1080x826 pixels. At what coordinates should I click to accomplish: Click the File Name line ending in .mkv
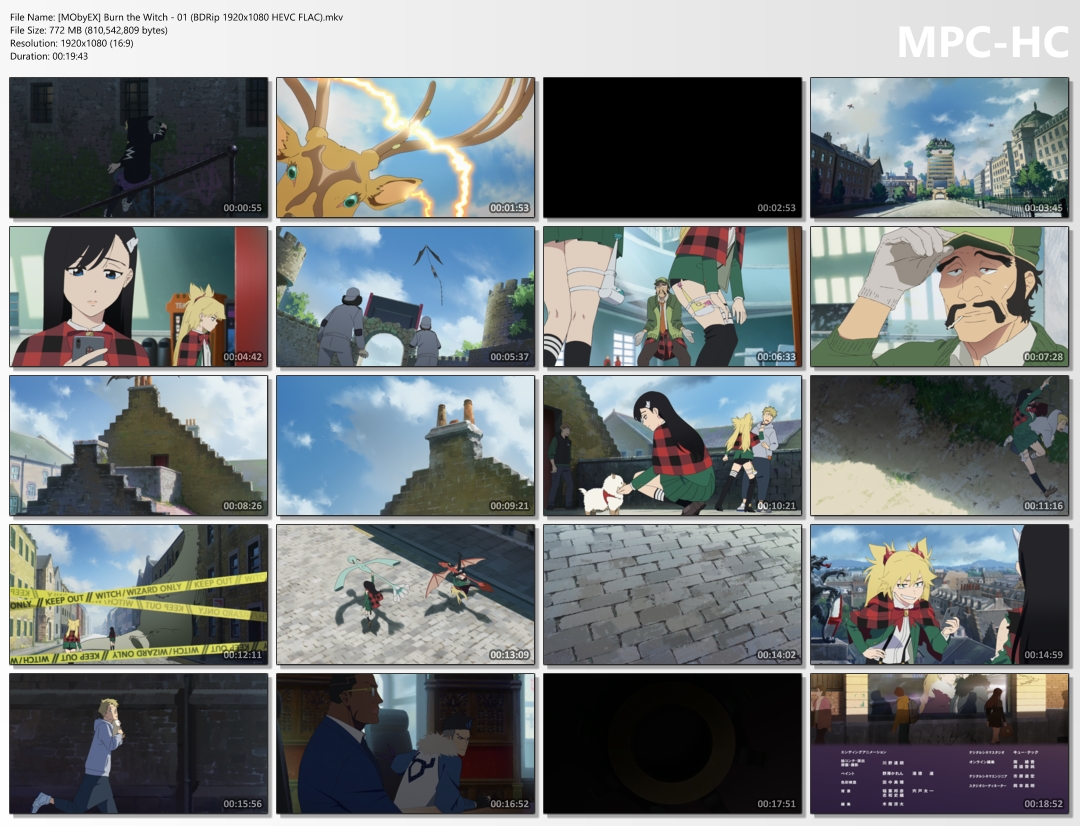pyautogui.click(x=176, y=17)
